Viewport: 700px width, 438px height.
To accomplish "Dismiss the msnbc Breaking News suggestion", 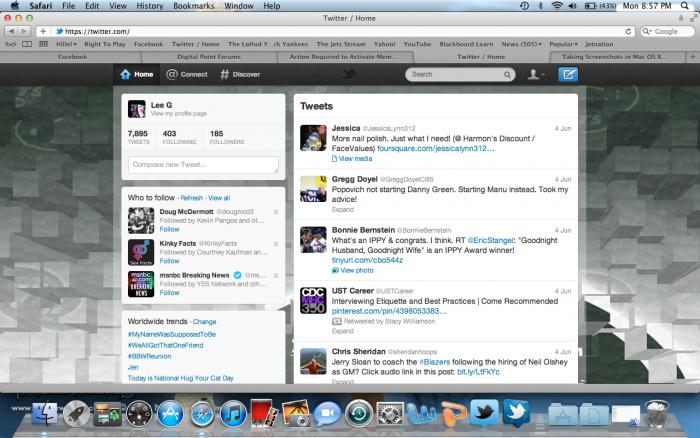I will 276,275.
